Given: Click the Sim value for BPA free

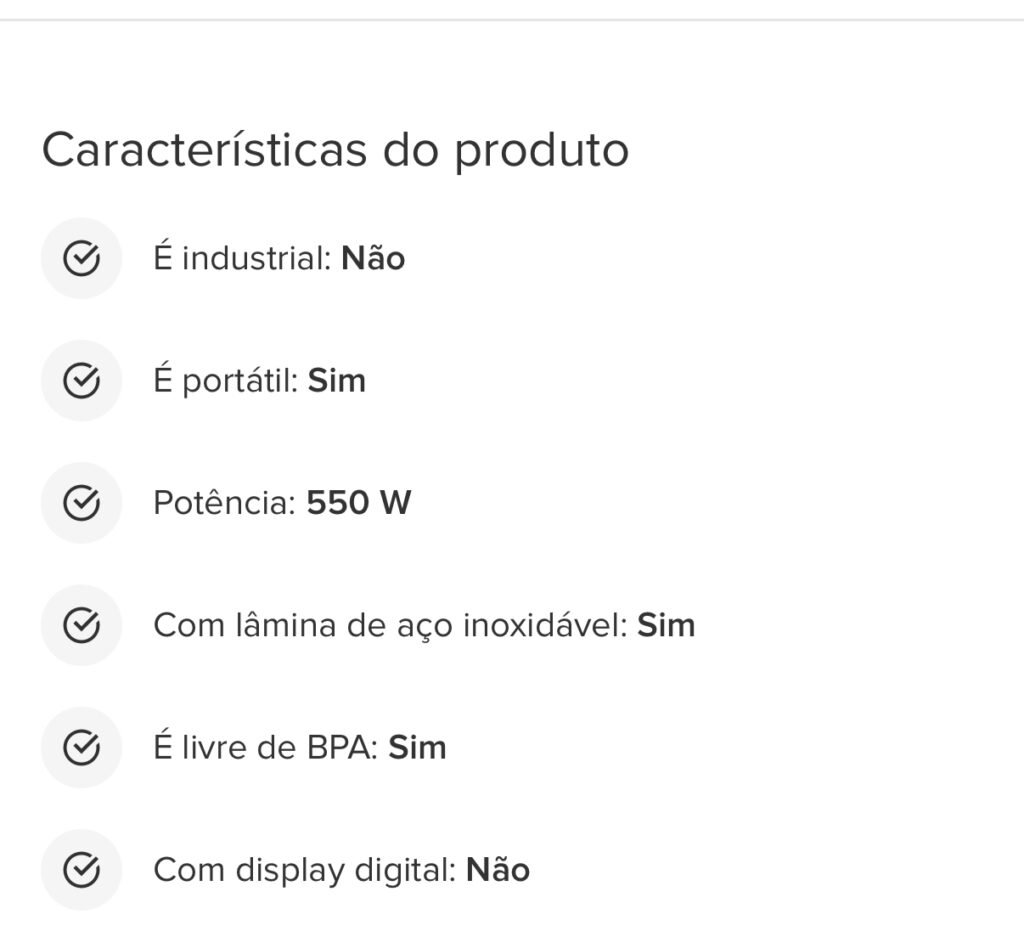Looking at the screenshot, I should click(417, 748).
